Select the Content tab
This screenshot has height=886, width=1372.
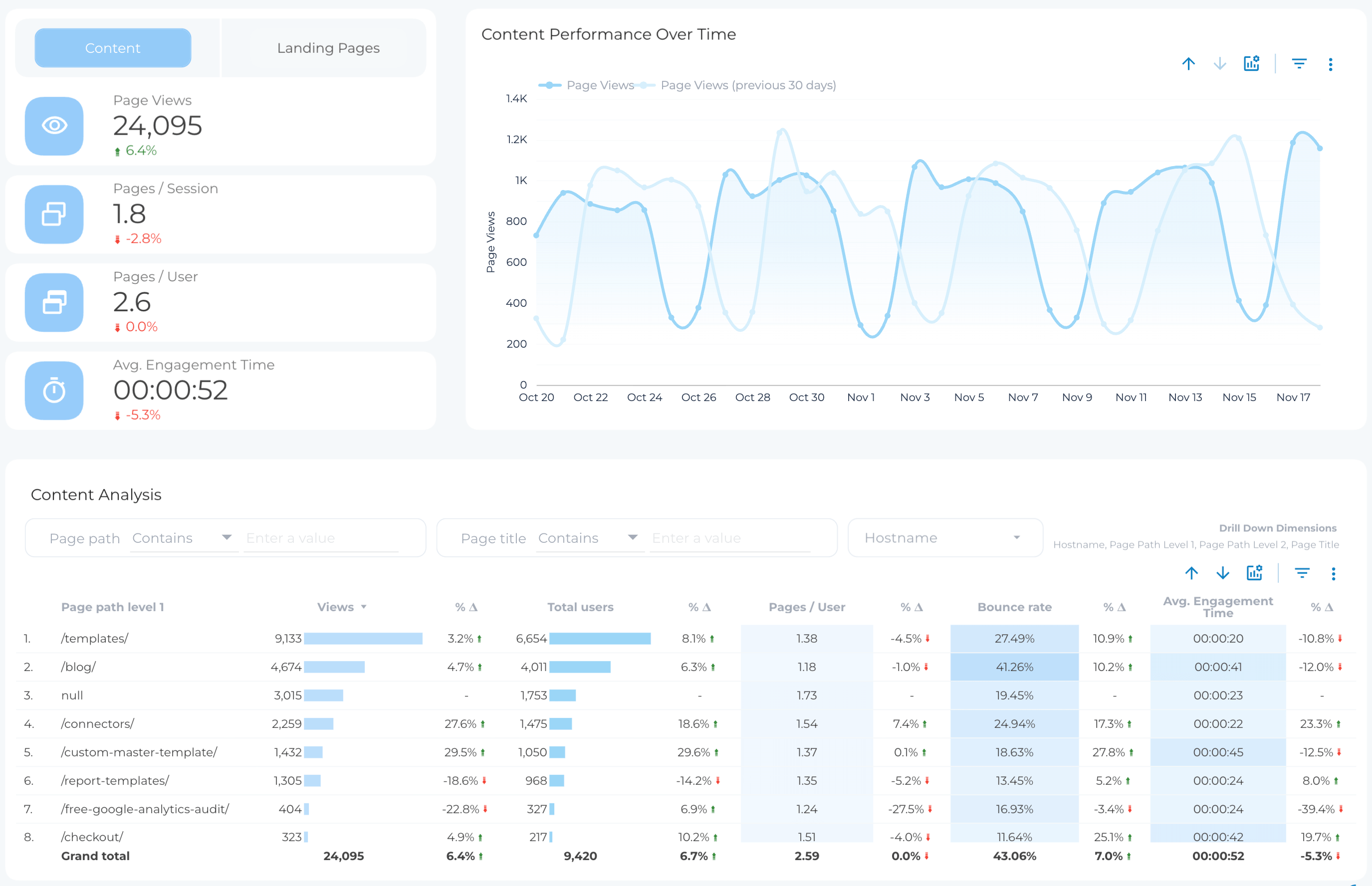113,48
